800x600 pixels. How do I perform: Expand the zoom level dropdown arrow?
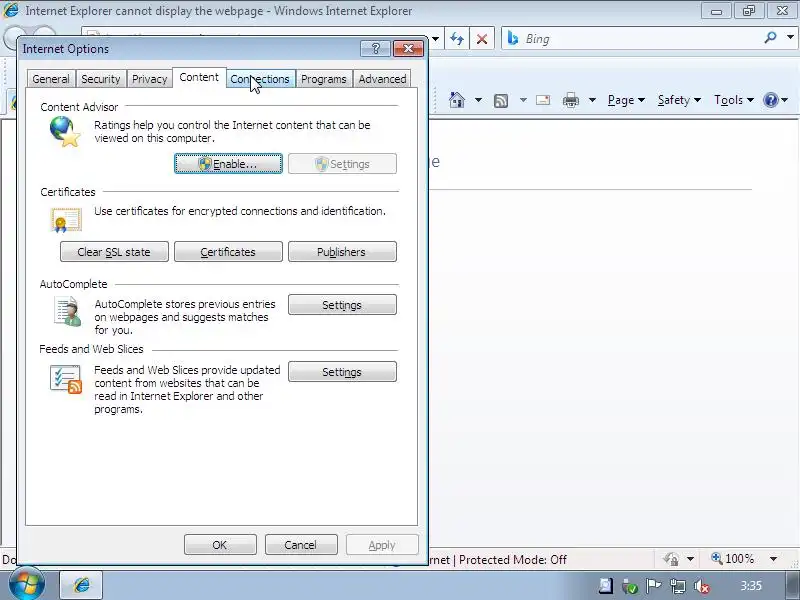(773, 559)
